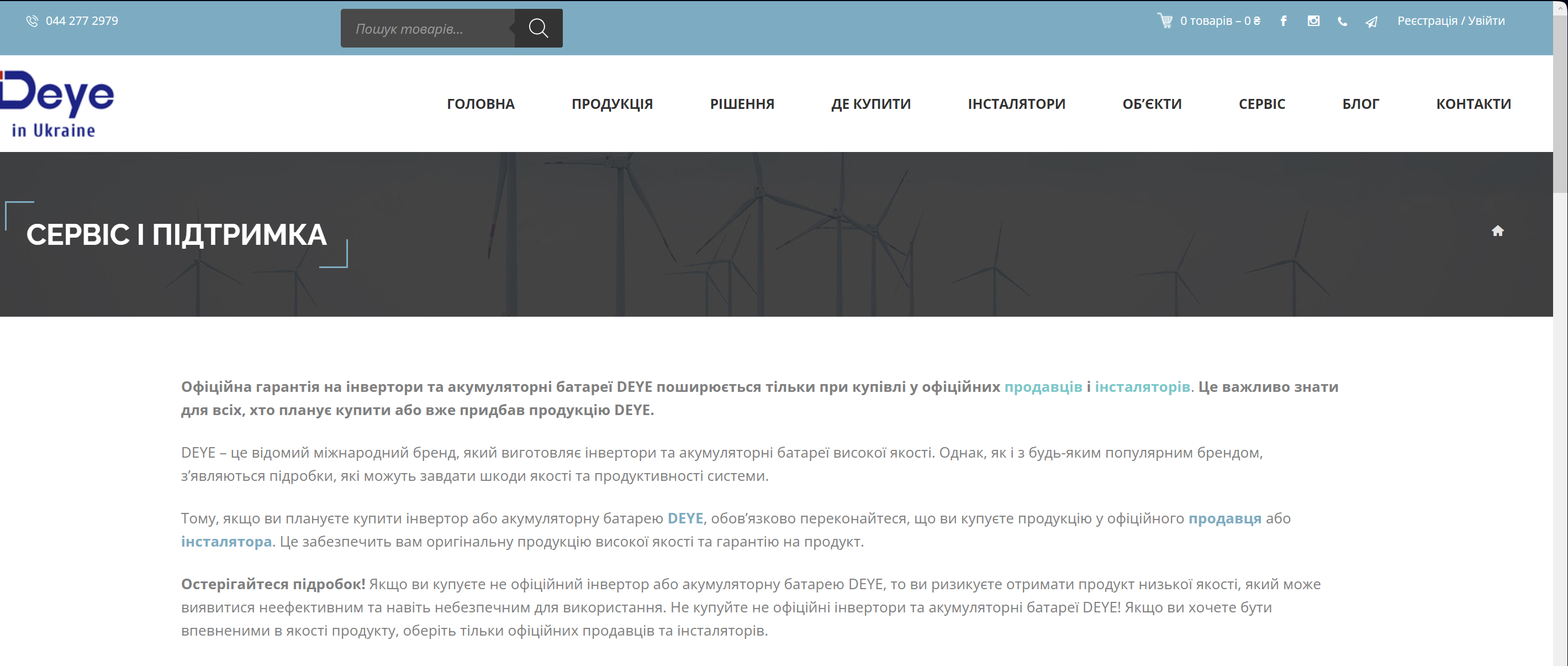Open the Telegram paper plane icon

[1371, 22]
